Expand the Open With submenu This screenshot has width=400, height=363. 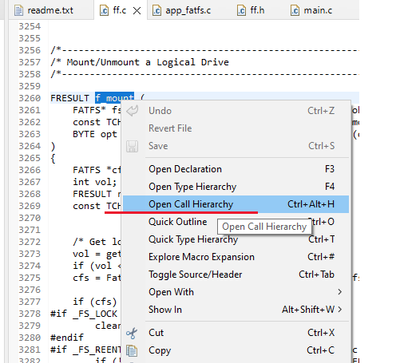[236, 292]
